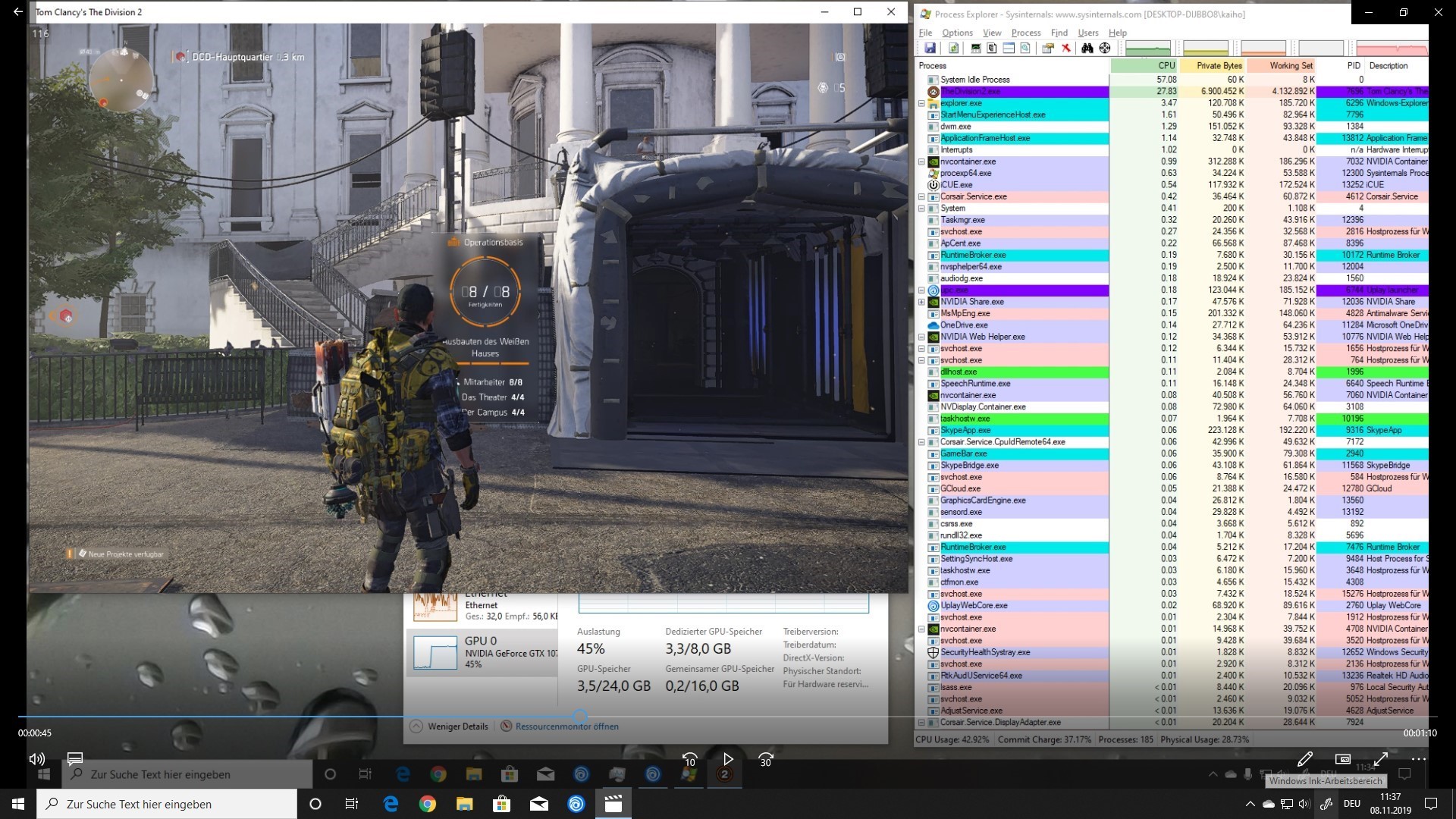Open the player's more options menu
1456x819 pixels.
tap(1418, 758)
